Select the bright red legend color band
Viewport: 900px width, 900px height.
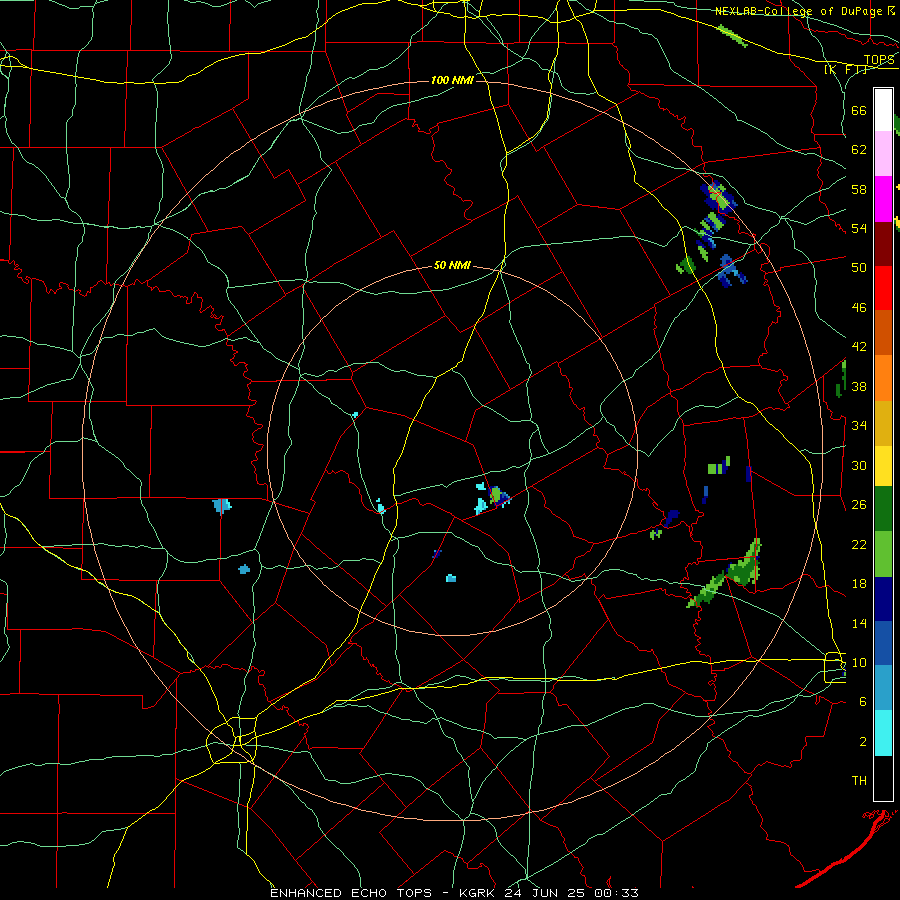pos(883,288)
